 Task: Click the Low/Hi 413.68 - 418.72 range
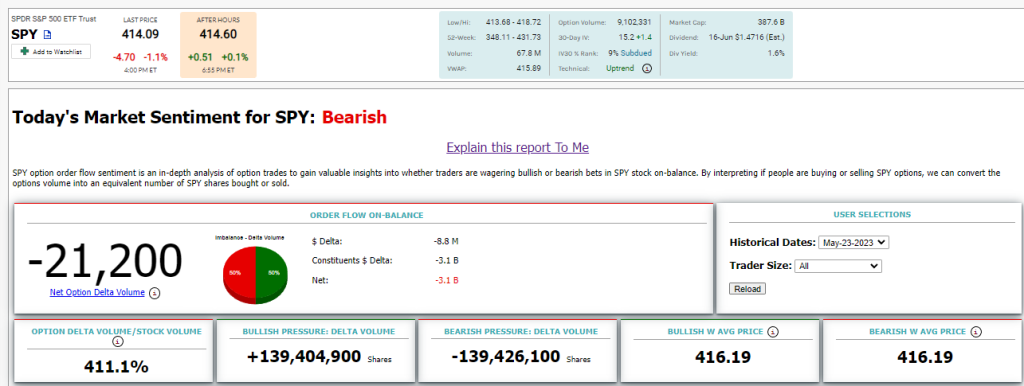[514, 22]
